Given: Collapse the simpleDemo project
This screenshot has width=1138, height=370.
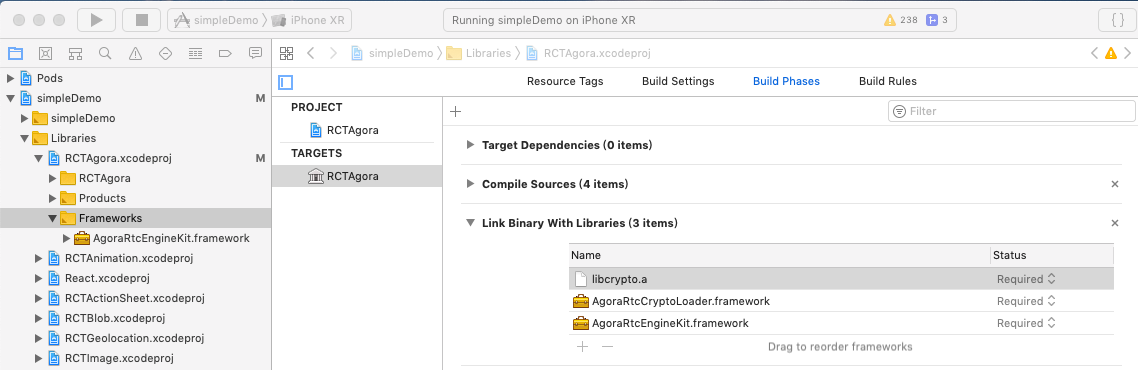Looking at the screenshot, I should pyautogui.click(x=10, y=99).
